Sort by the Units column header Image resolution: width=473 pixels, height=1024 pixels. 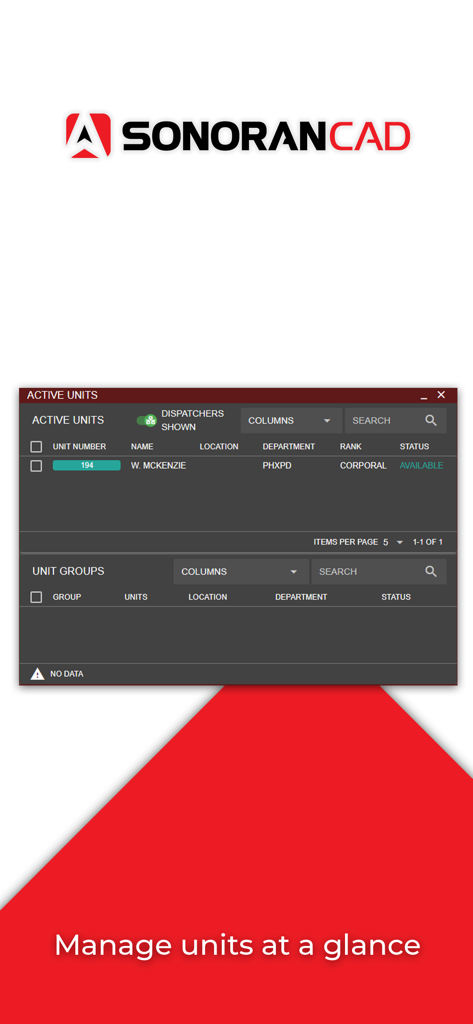(136, 597)
